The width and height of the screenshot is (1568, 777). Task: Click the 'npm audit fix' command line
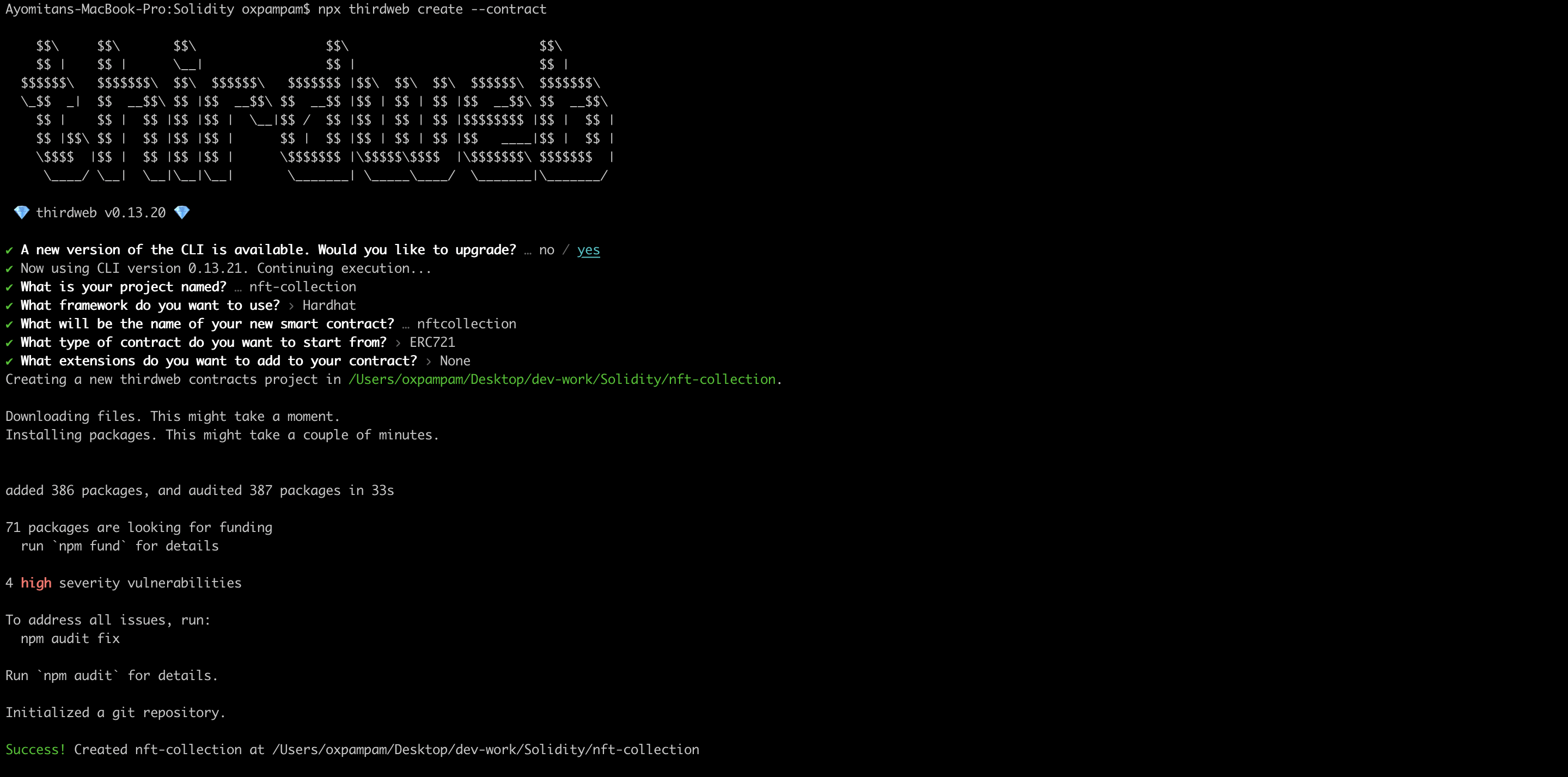point(70,638)
